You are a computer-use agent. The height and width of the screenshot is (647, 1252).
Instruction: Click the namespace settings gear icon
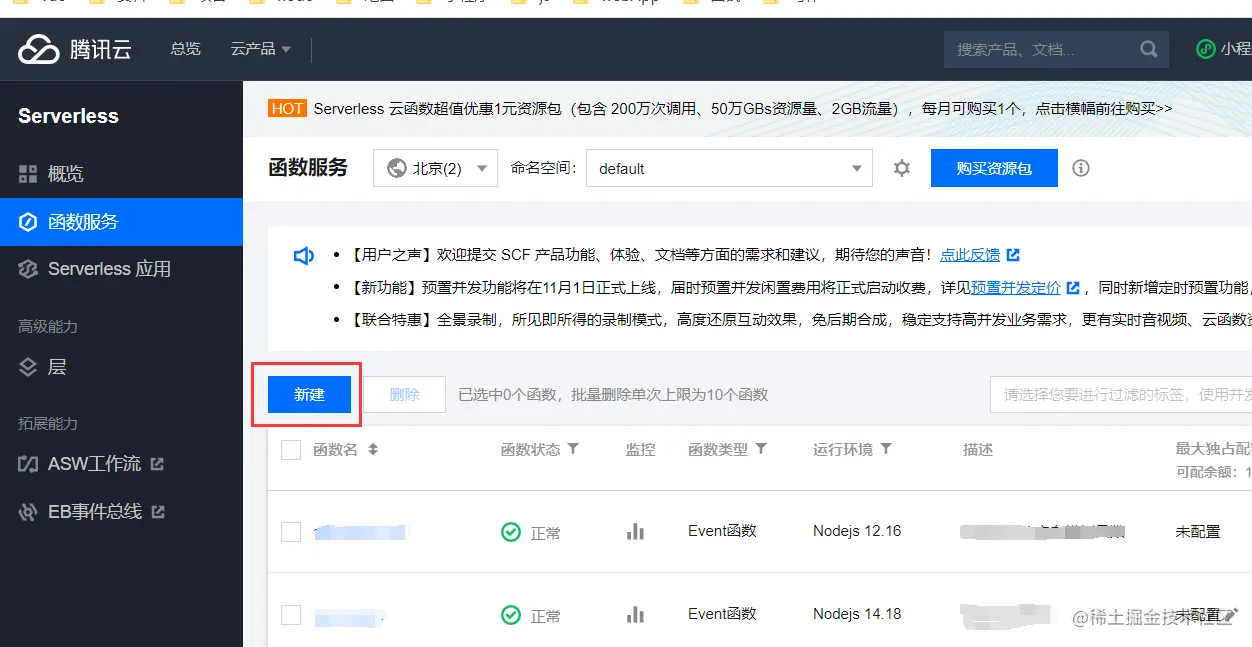902,168
